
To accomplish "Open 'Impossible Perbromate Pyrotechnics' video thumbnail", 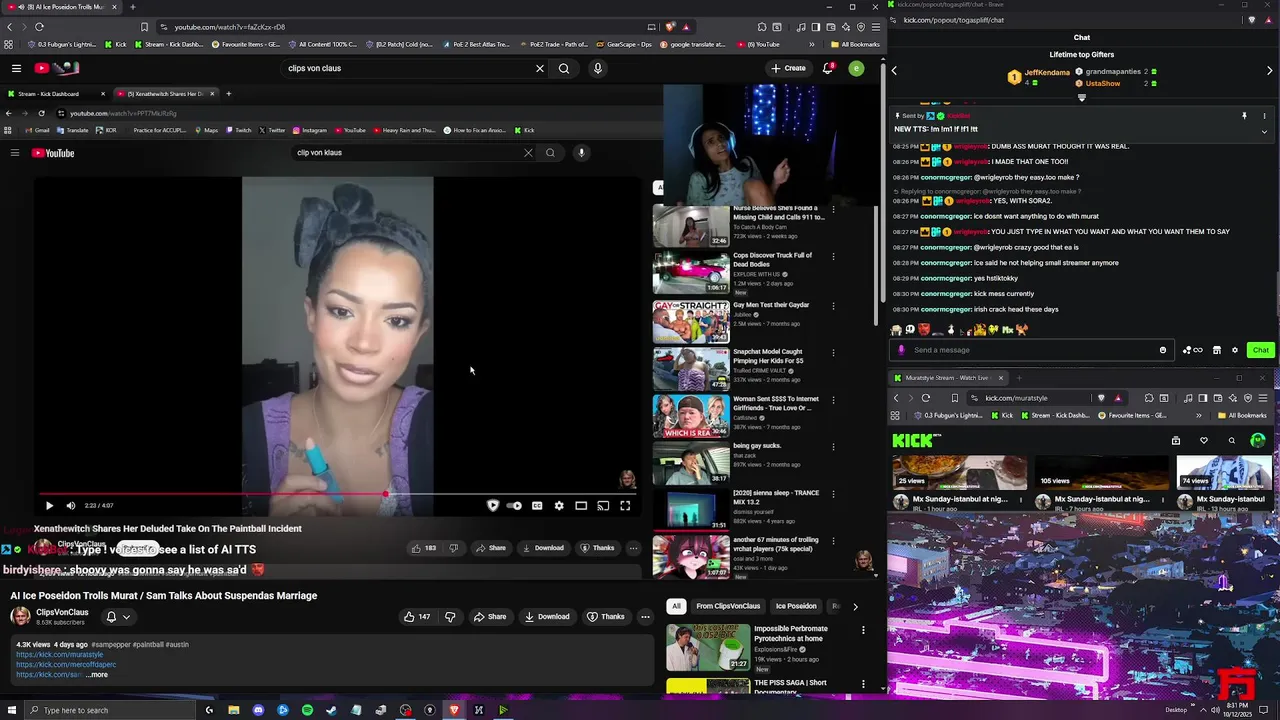I will click(x=708, y=647).
